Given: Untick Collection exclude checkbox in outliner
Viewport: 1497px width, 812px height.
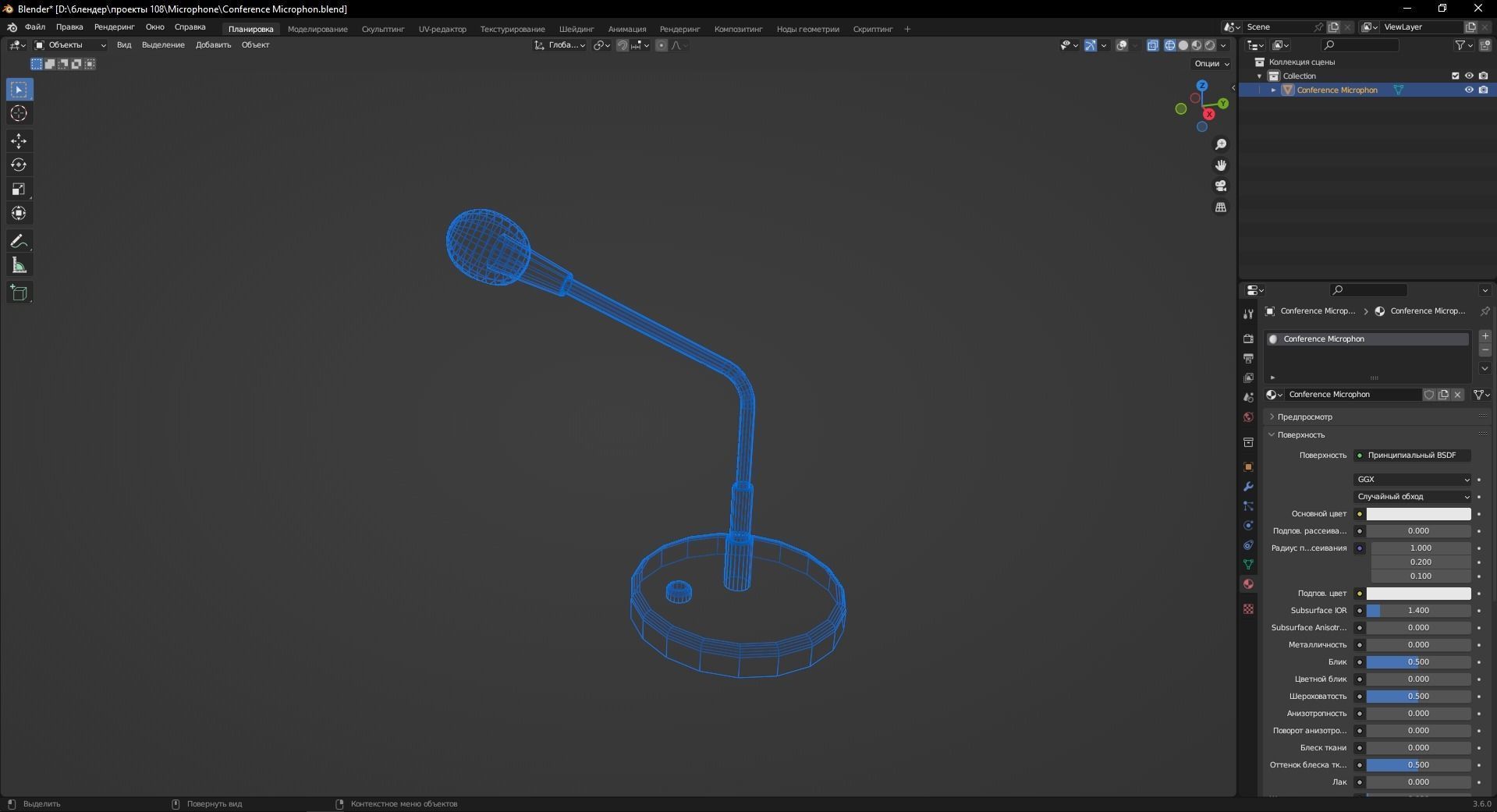Looking at the screenshot, I should [1455, 76].
